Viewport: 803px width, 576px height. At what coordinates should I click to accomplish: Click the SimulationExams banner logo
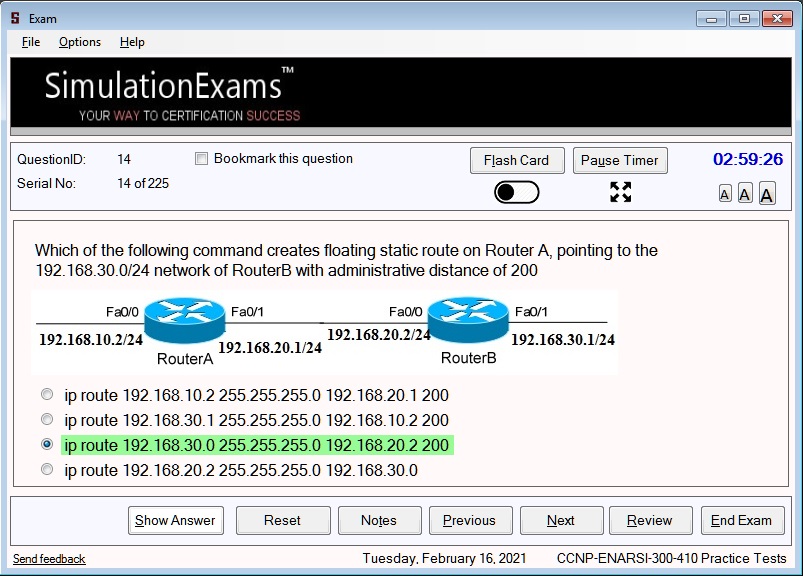coord(170,93)
